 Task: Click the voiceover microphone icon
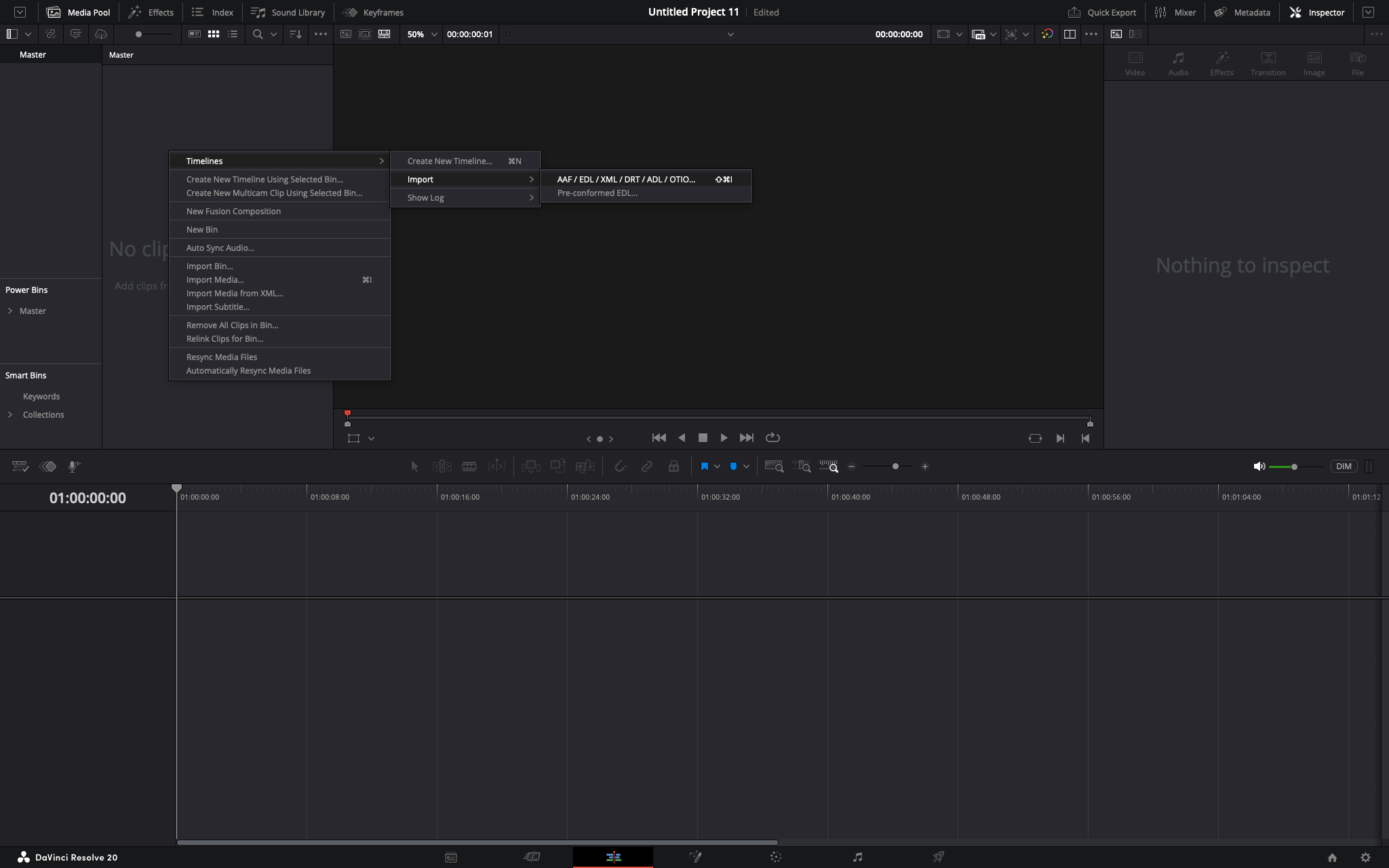coord(75,467)
